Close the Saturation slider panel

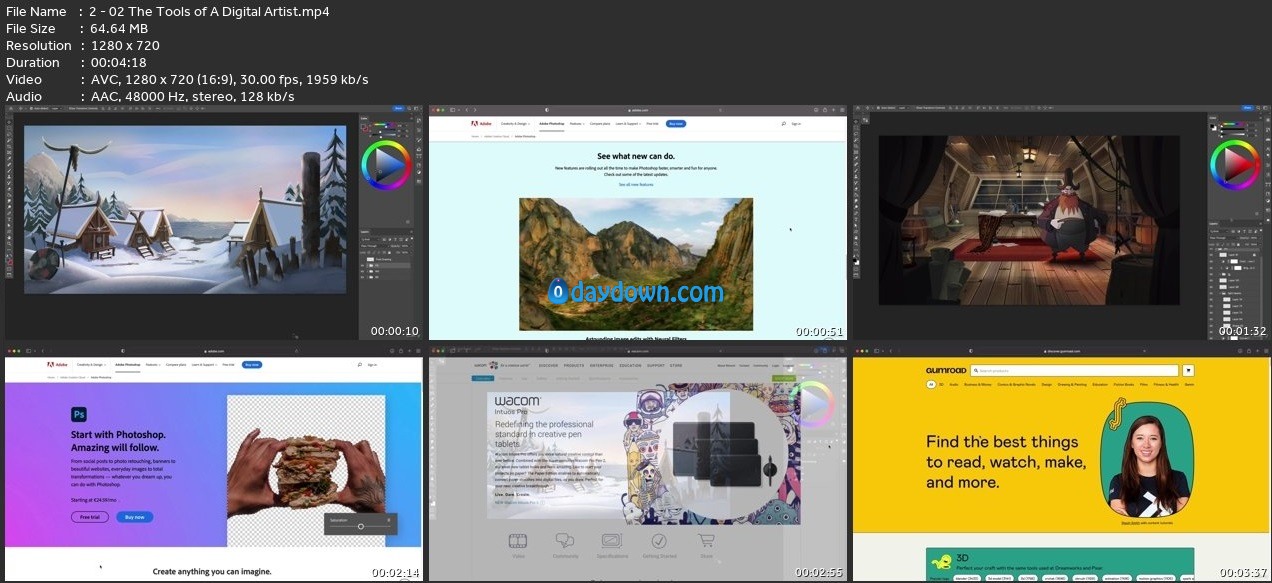(389, 519)
